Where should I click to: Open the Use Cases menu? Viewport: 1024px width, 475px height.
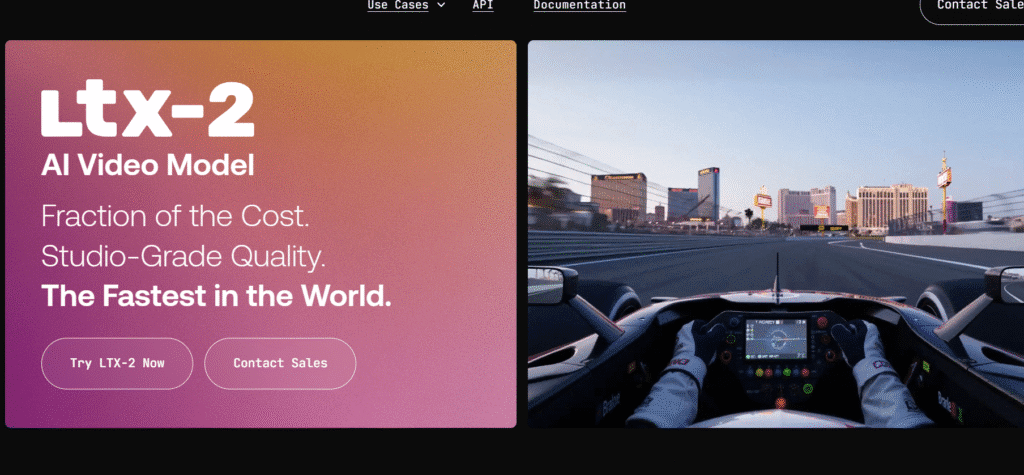pos(397,5)
